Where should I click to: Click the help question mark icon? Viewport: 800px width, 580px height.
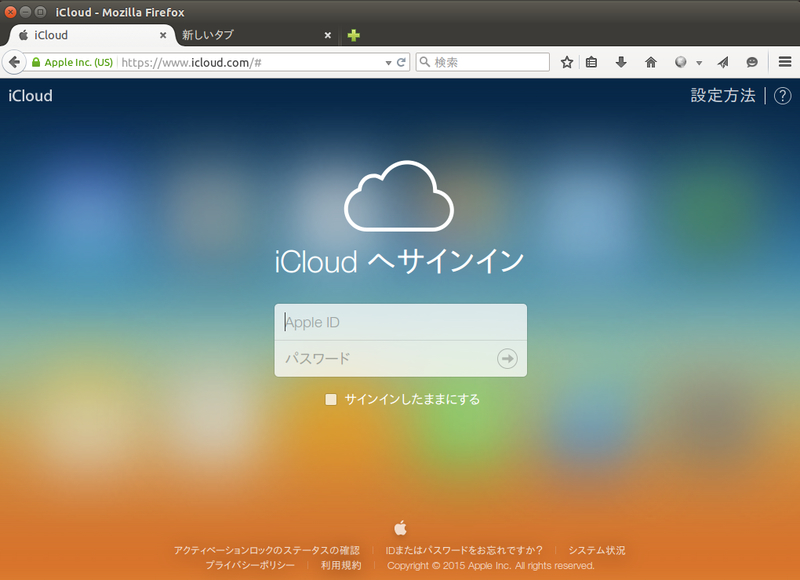783,96
